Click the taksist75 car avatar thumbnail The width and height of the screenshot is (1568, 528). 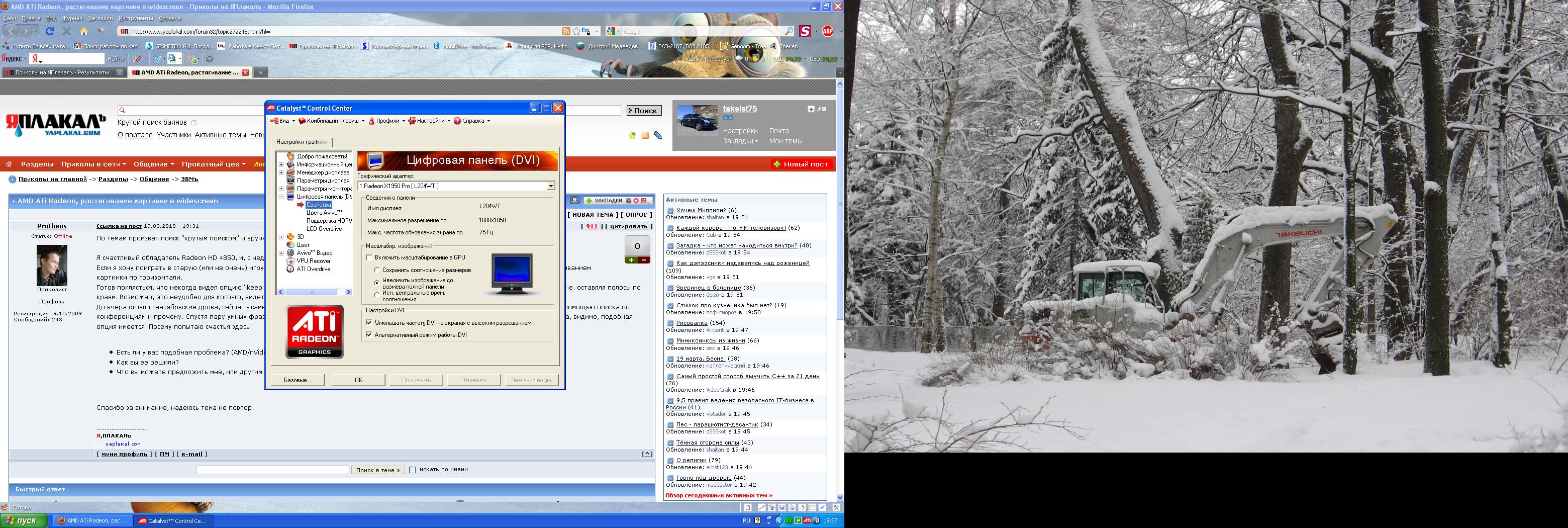(x=698, y=120)
